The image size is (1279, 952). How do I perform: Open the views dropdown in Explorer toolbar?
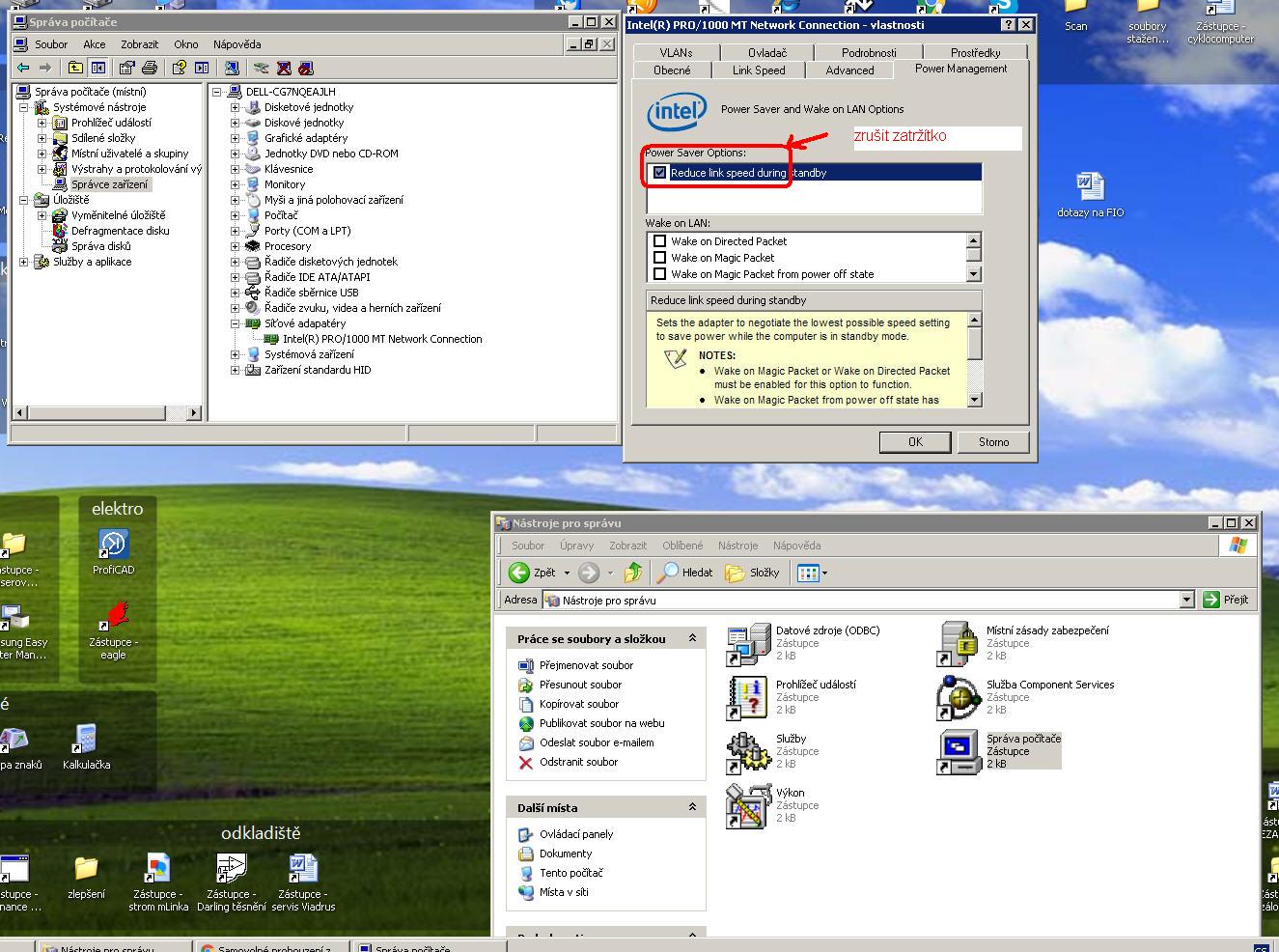[x=823, y=573]
